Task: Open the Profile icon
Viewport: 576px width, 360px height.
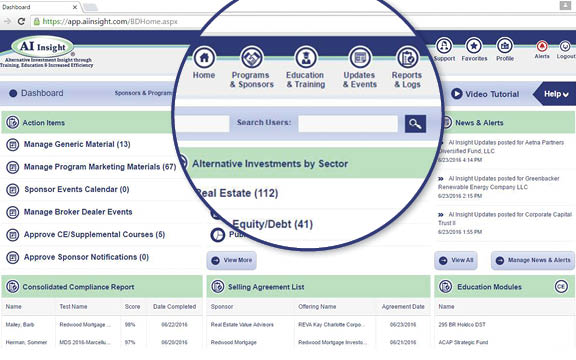Action: [505, 46]
